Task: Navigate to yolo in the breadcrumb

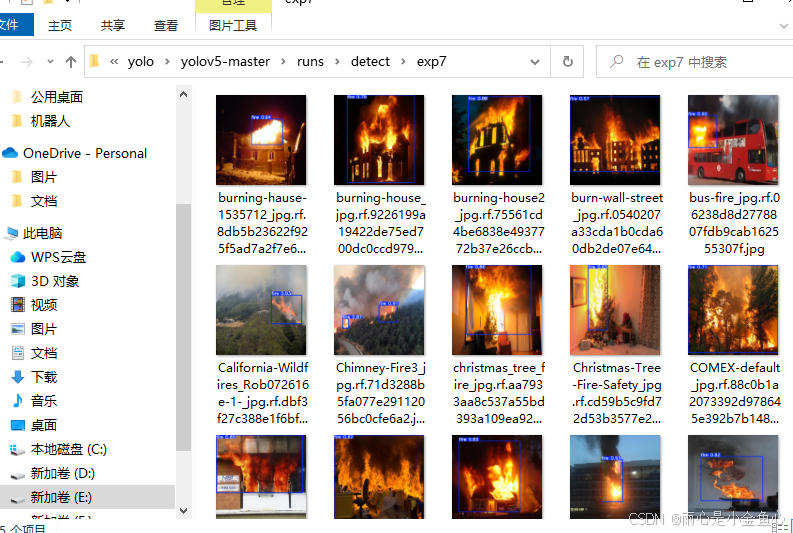Action: coord(141,61)
